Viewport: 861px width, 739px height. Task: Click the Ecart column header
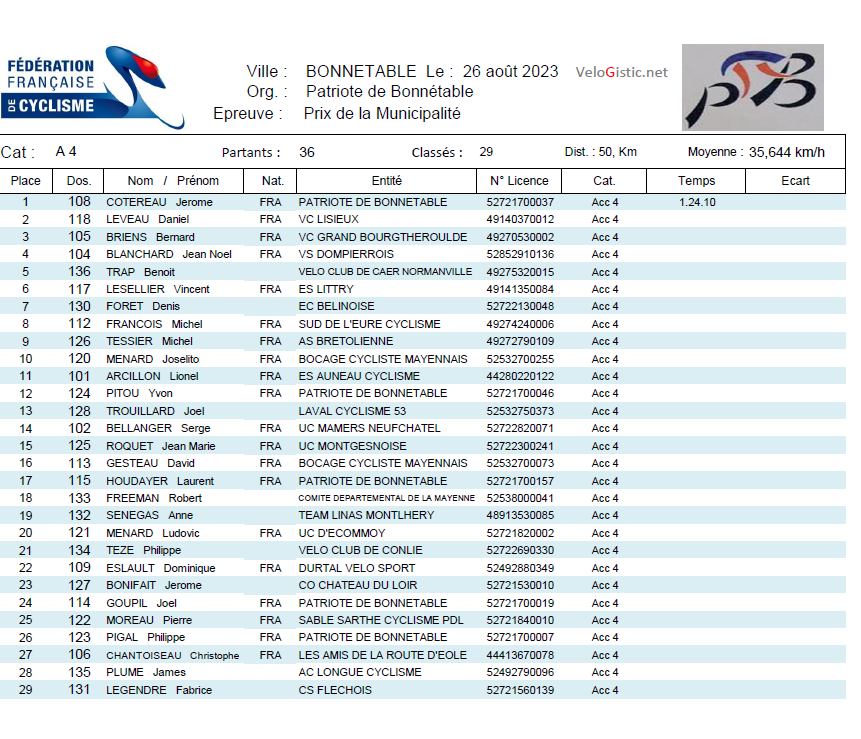coord(795,181)
